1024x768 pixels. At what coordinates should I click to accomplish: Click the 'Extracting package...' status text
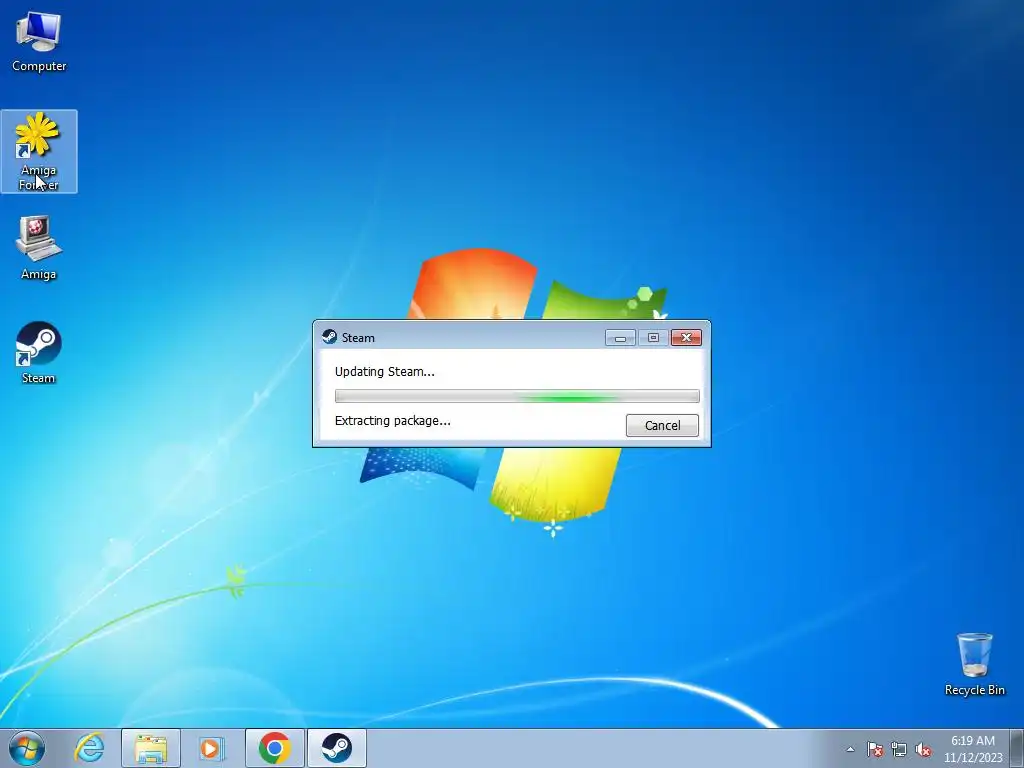[392, 421]
